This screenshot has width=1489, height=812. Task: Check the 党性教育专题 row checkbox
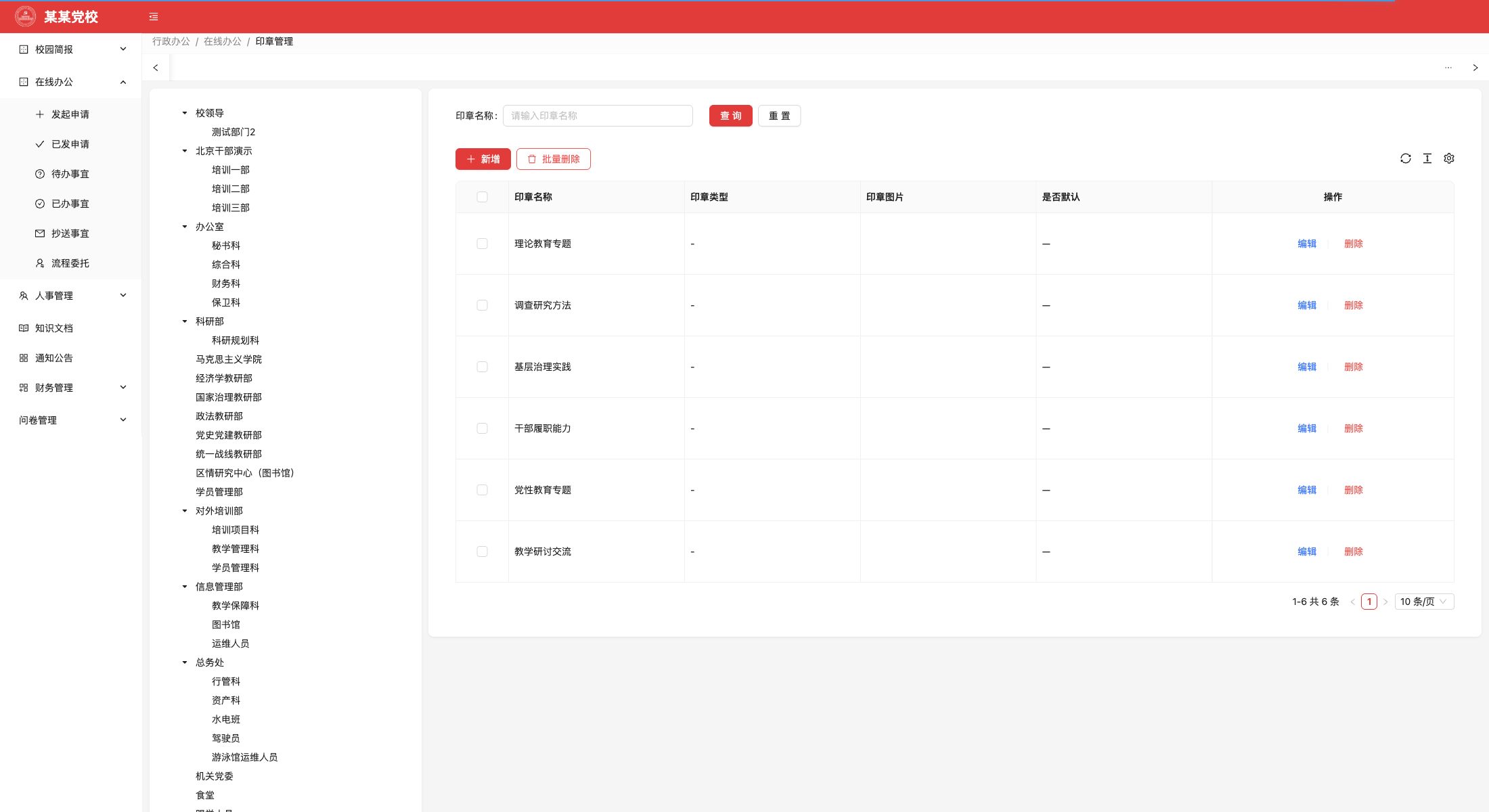(x=482, y=490)
